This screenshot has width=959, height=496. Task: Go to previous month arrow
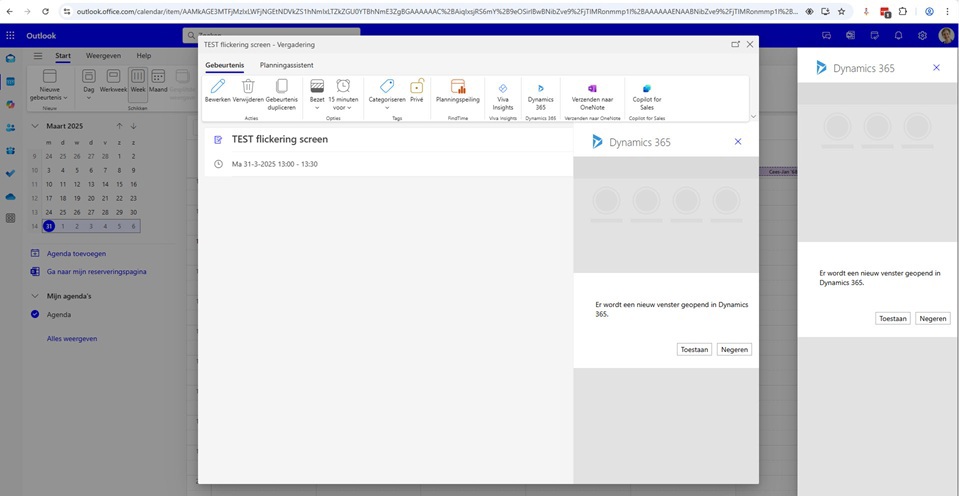(x=119, y=126)
